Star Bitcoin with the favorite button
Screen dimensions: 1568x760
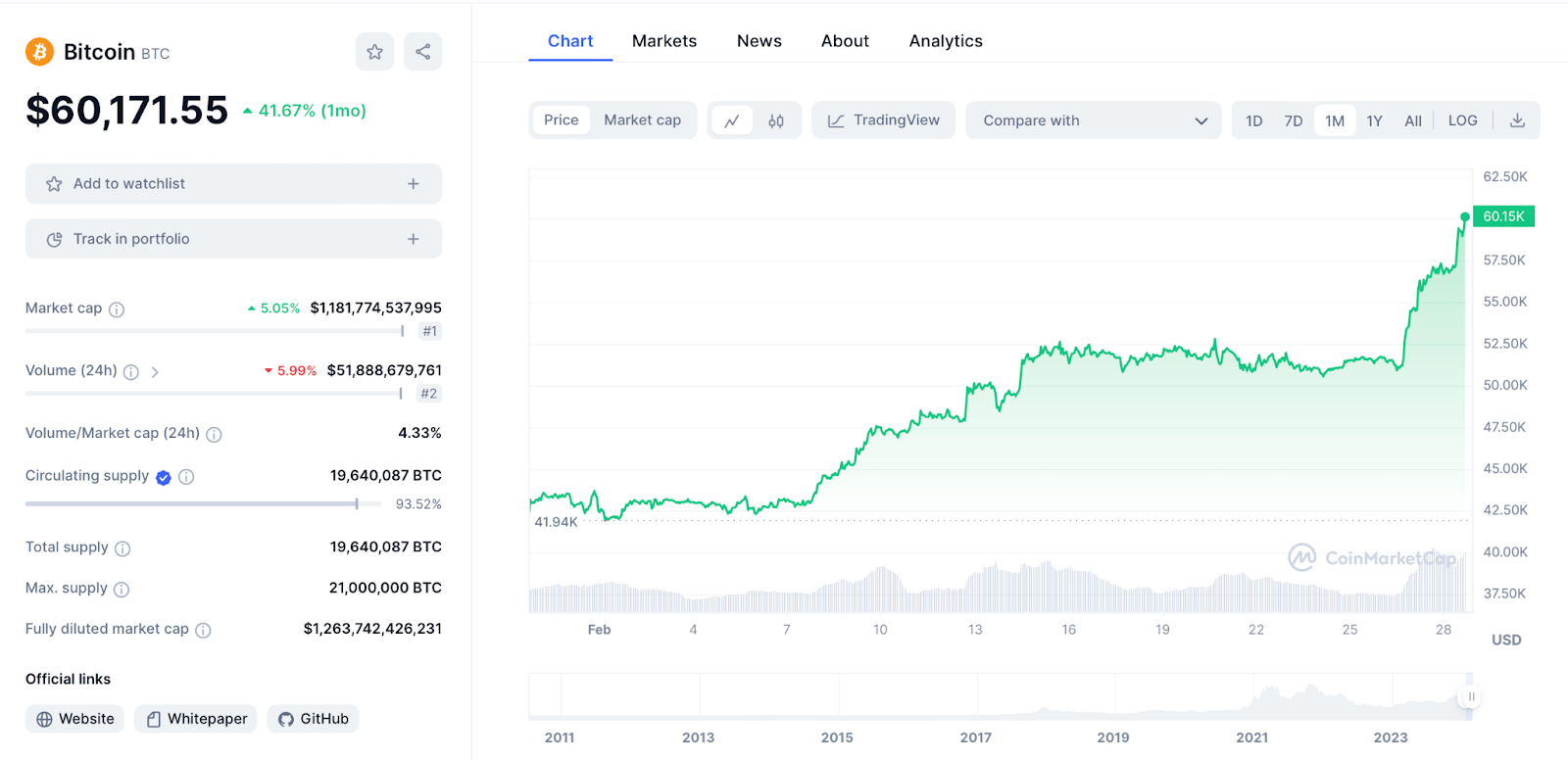click(x=374, y=52)
